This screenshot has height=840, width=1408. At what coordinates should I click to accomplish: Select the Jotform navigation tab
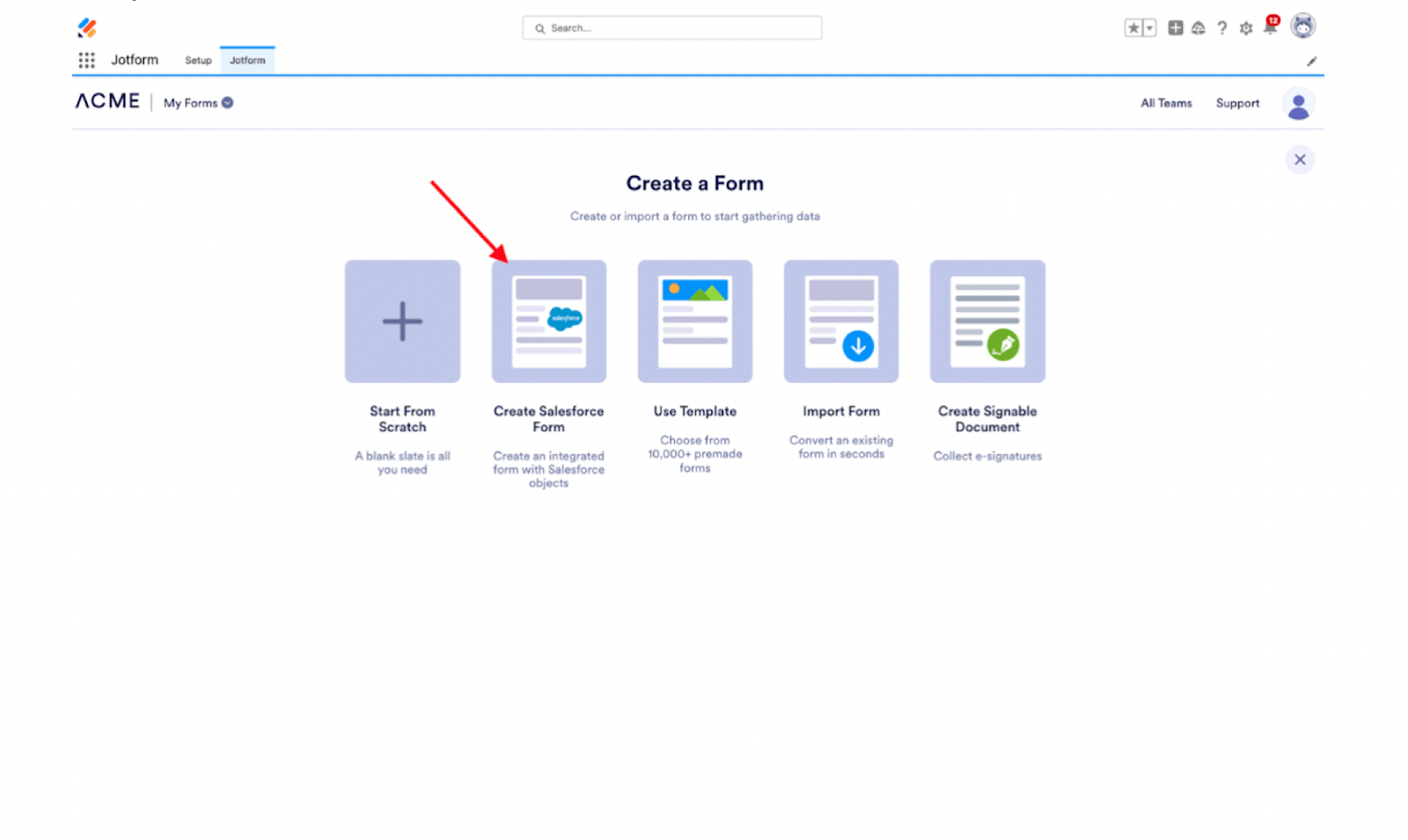[x=247, y=60]
